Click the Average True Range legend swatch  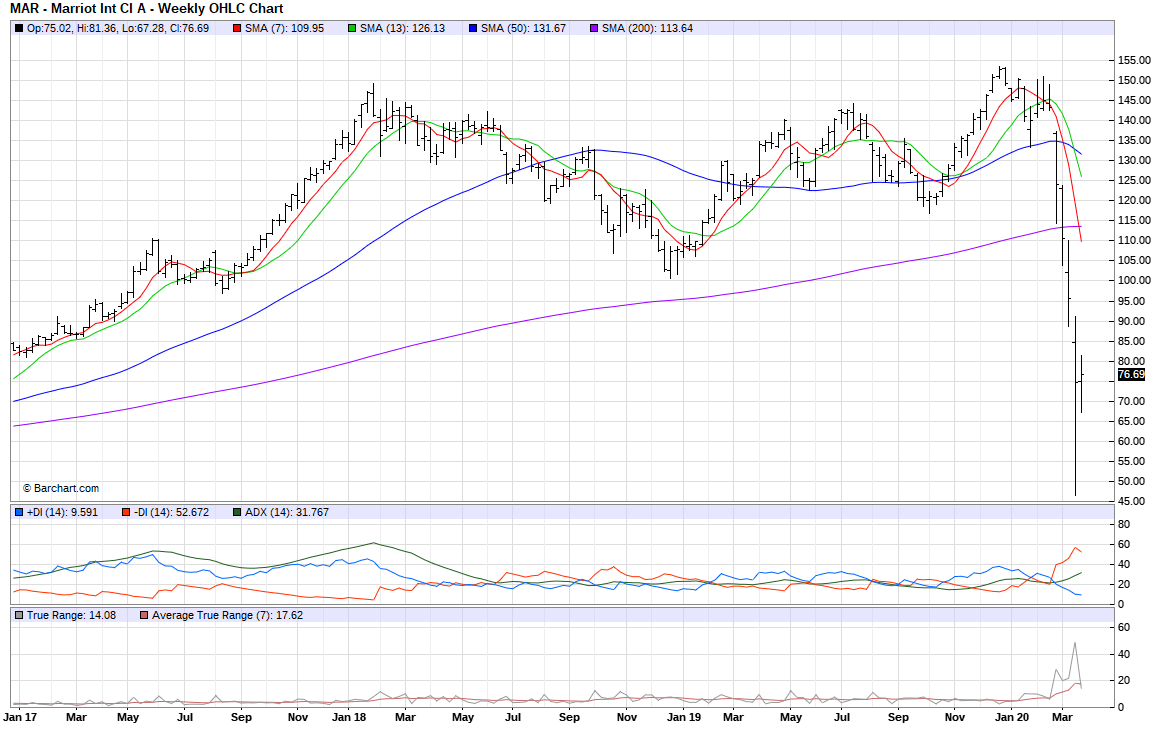(144, 615)
